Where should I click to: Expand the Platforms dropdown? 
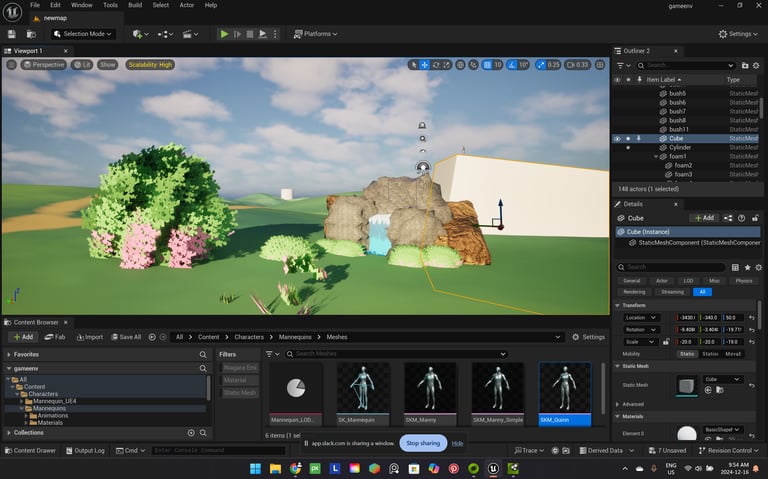pos(315,34)
